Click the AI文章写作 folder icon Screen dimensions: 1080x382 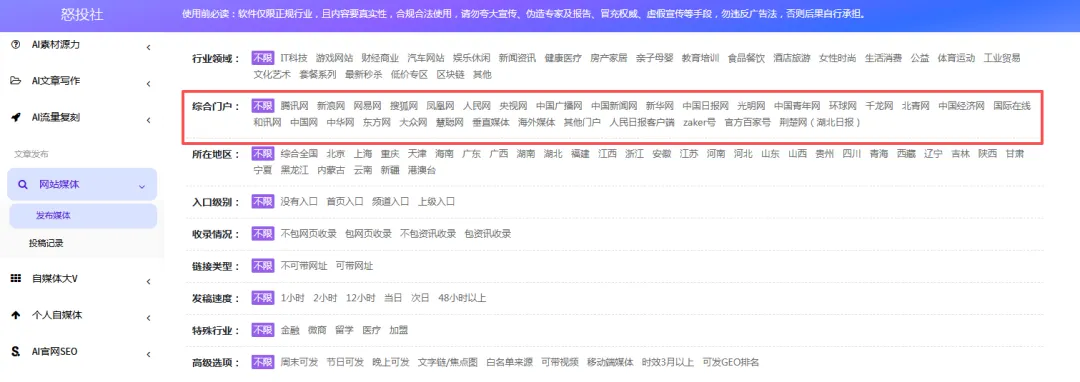[16, 81]
